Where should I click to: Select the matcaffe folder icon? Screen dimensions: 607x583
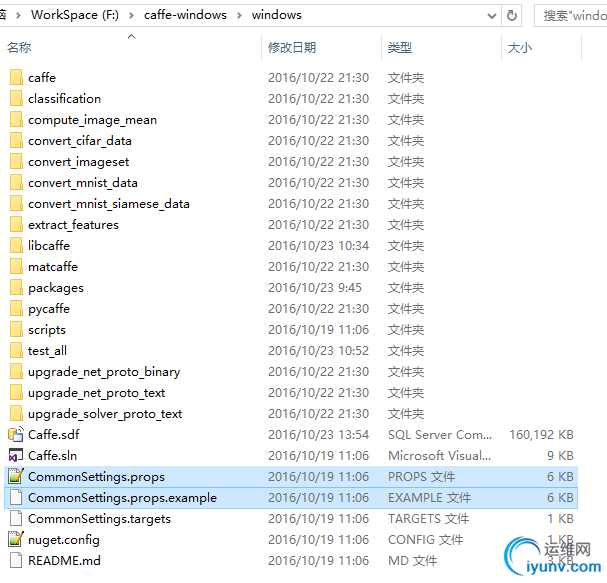coord(16,266)
